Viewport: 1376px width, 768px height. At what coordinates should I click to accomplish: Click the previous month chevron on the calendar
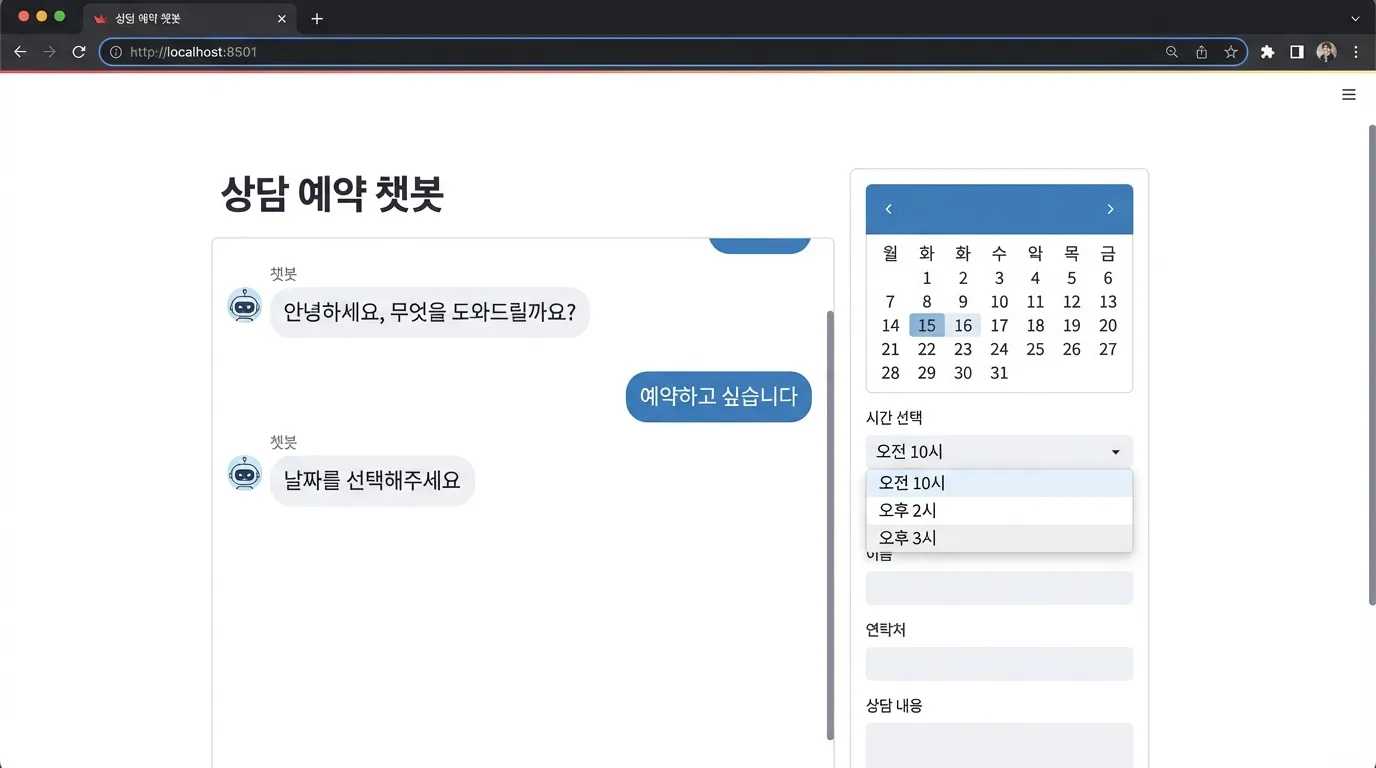888,209
